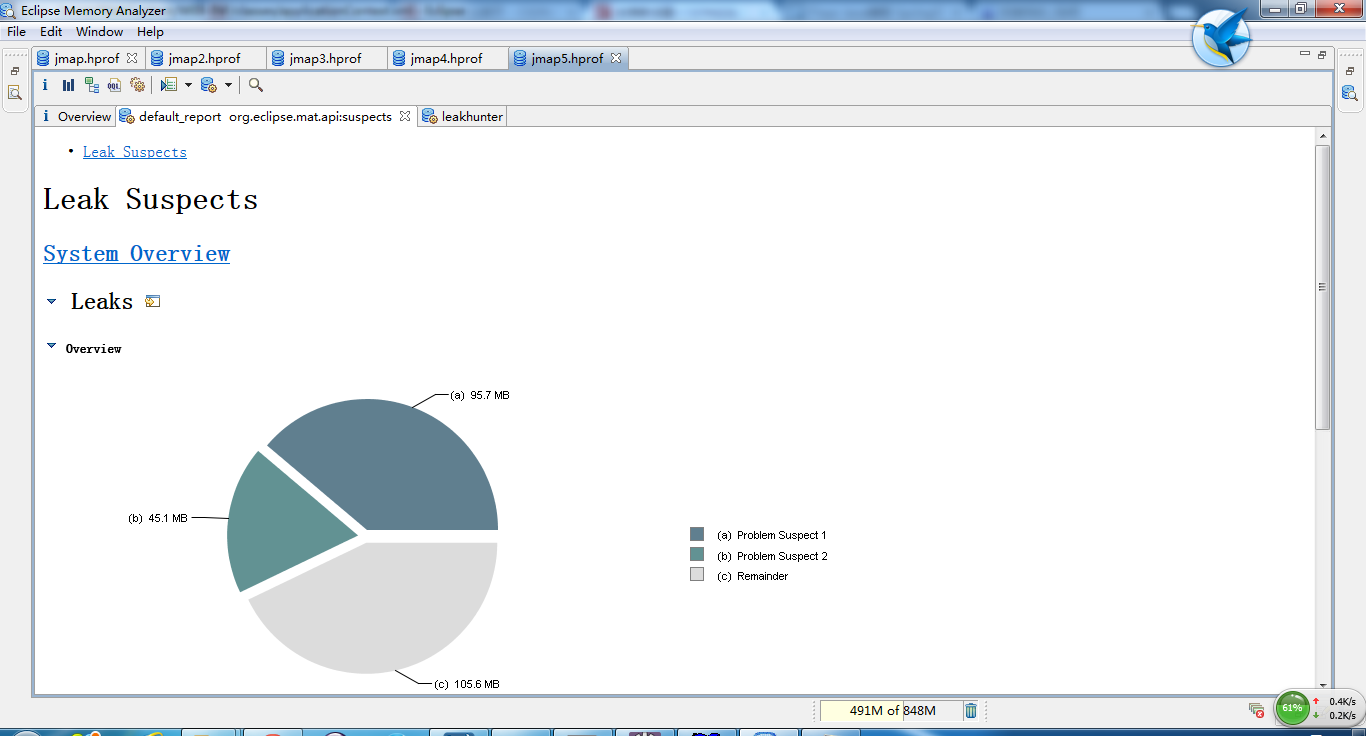Open the Dominator Tree view
1366x736 pixels.
91,85
